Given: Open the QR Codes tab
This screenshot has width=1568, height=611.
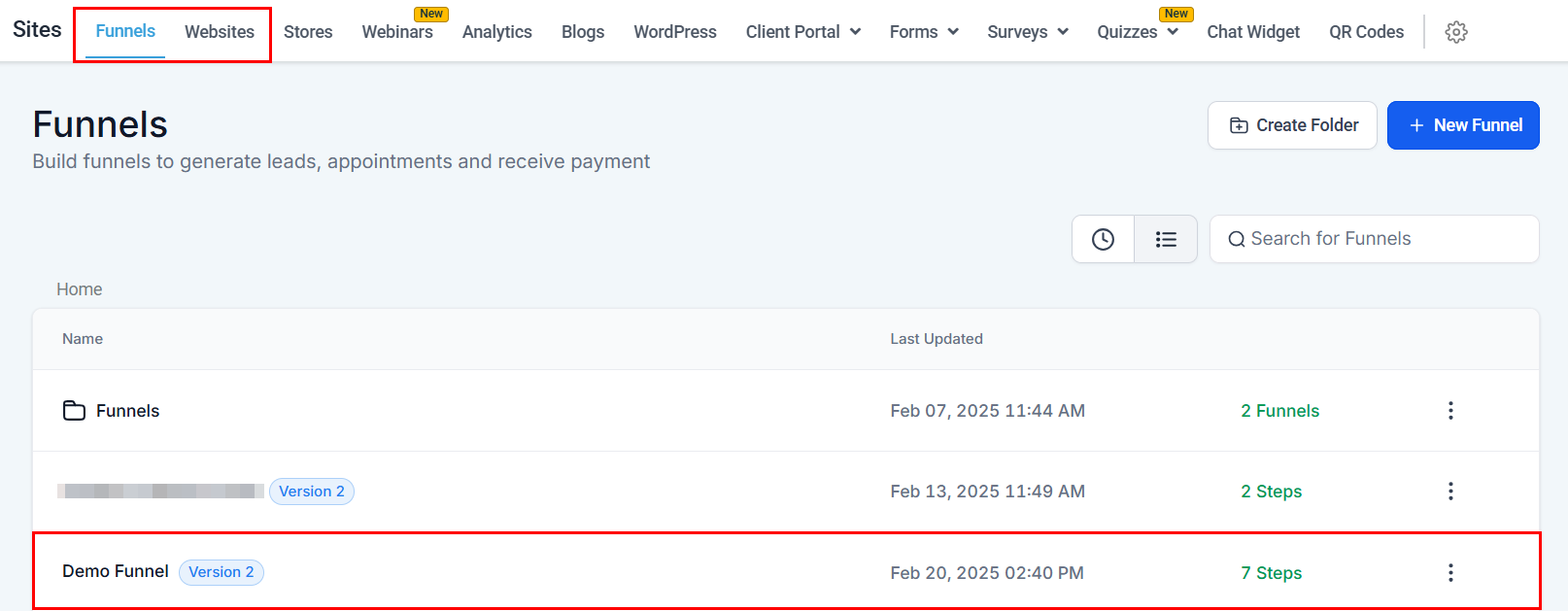Looking at the screenshot, I should coord(1366,32).
